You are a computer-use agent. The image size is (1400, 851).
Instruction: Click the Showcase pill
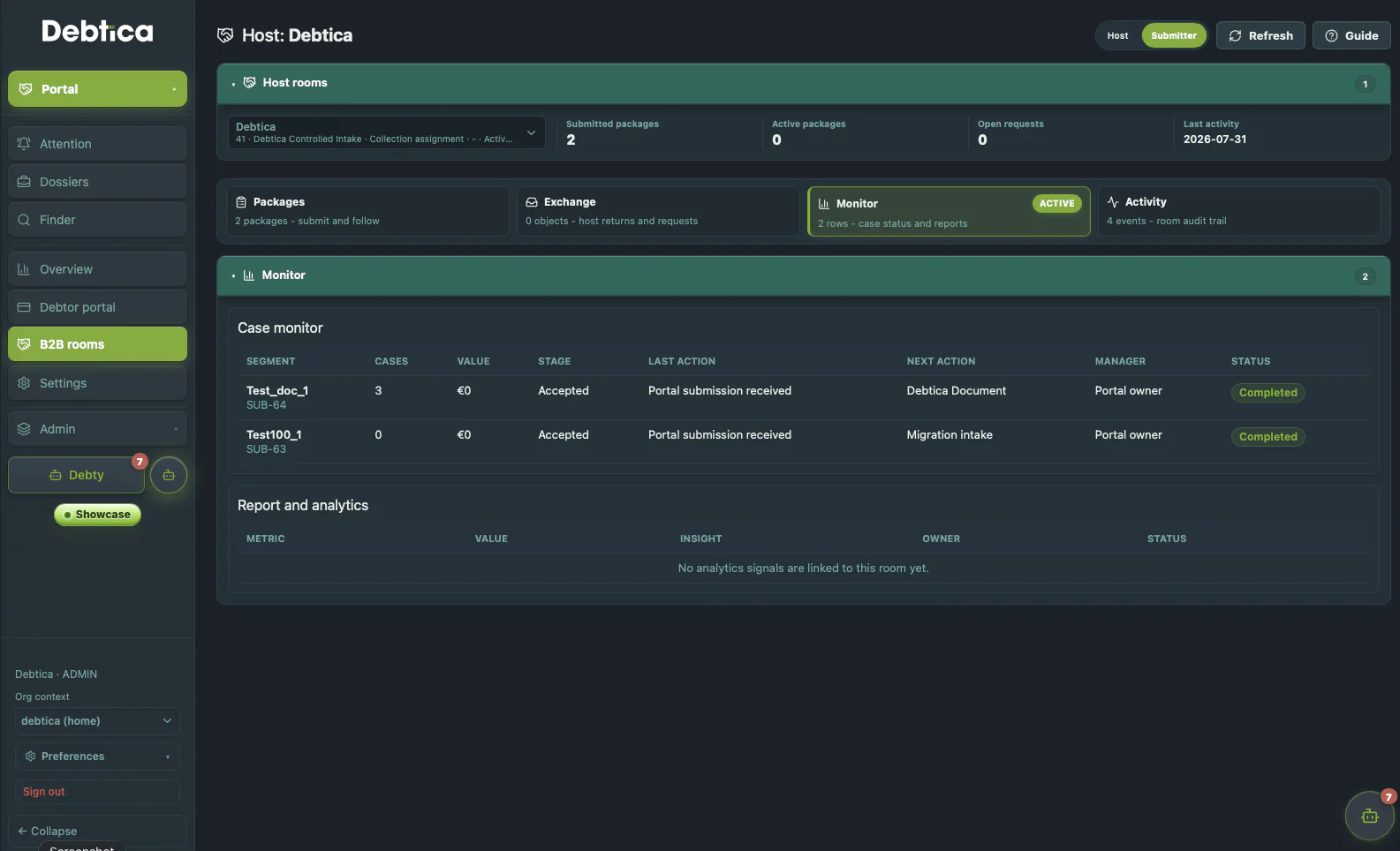[x=97, y=515]
